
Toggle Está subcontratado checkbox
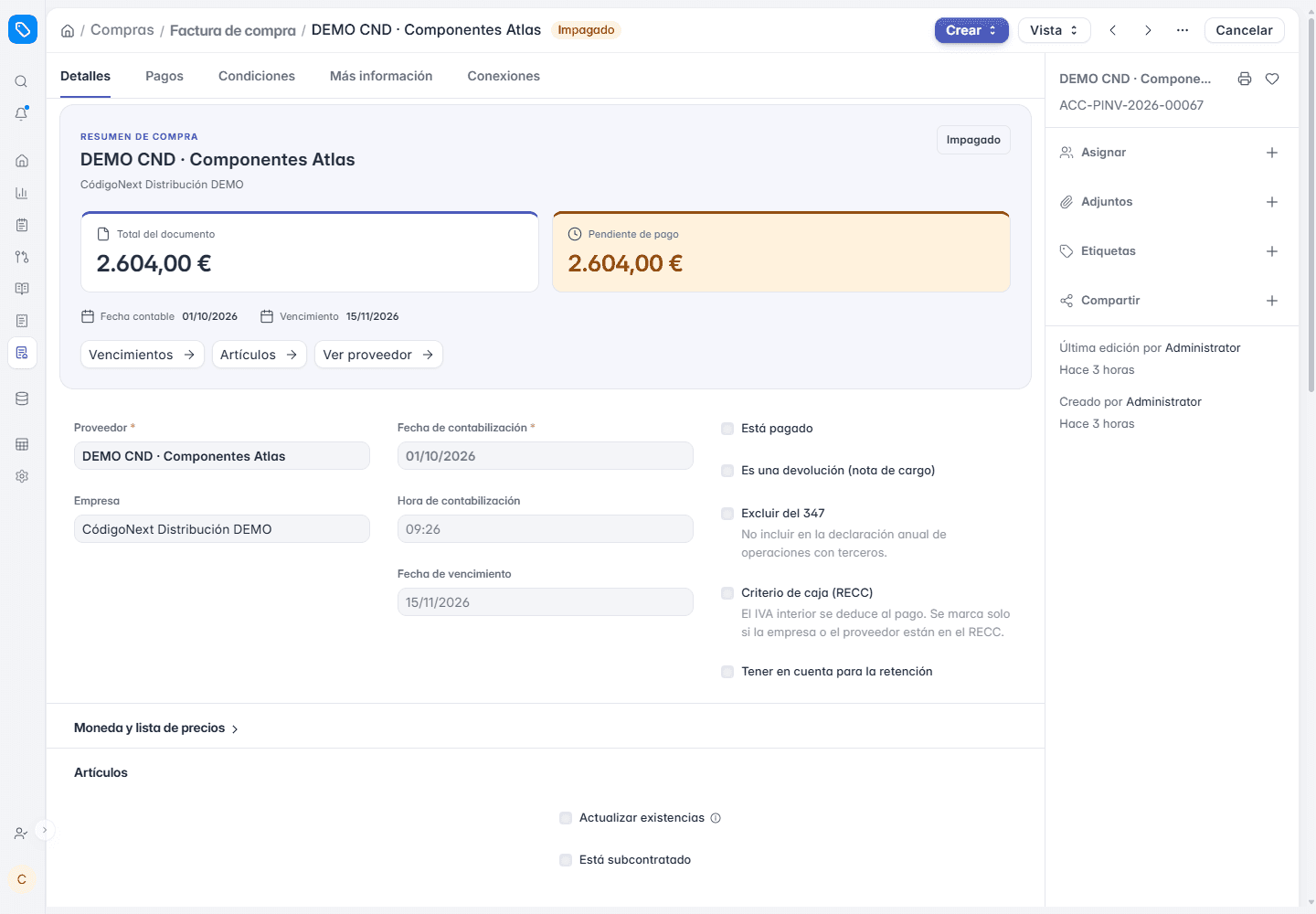[x=566, y=860]
